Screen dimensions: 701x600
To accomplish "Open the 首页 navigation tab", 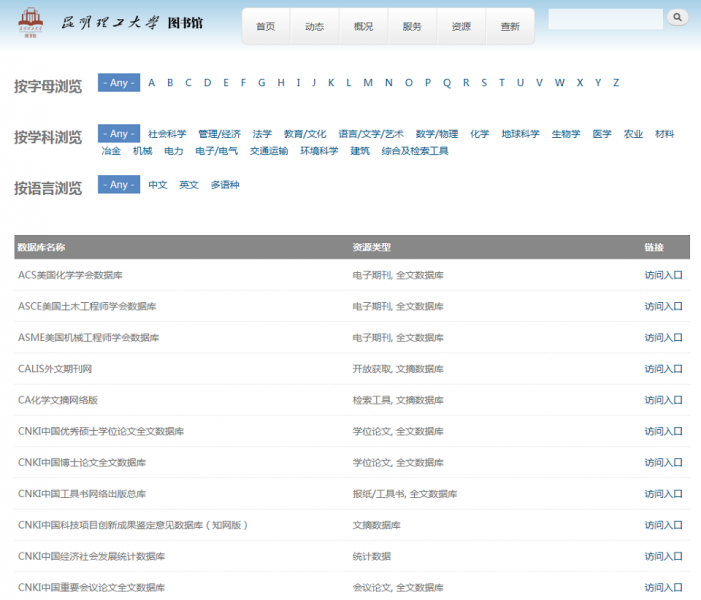I will coord(266,26).
